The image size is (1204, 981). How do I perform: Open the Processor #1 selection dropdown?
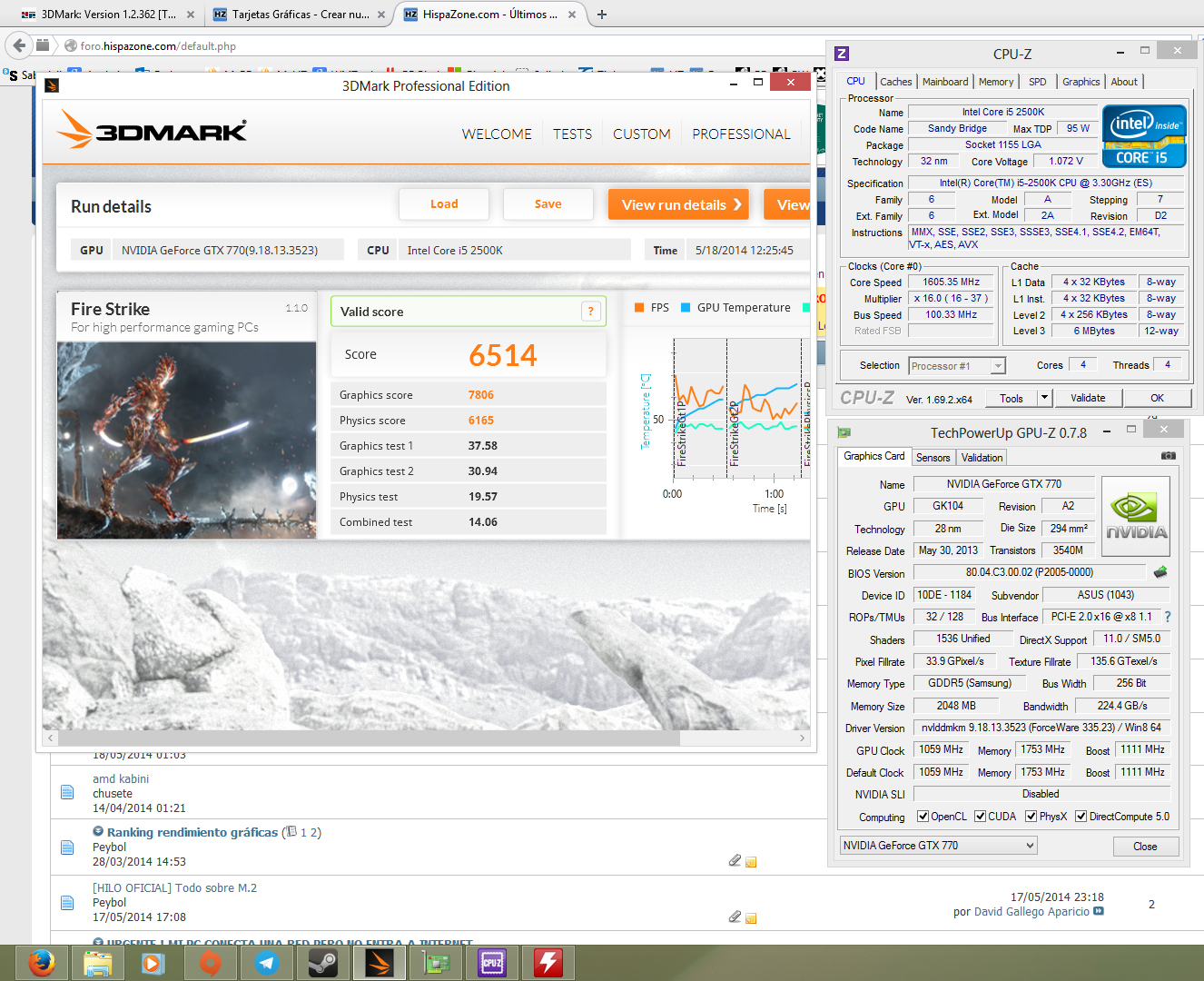coord(998,366)
